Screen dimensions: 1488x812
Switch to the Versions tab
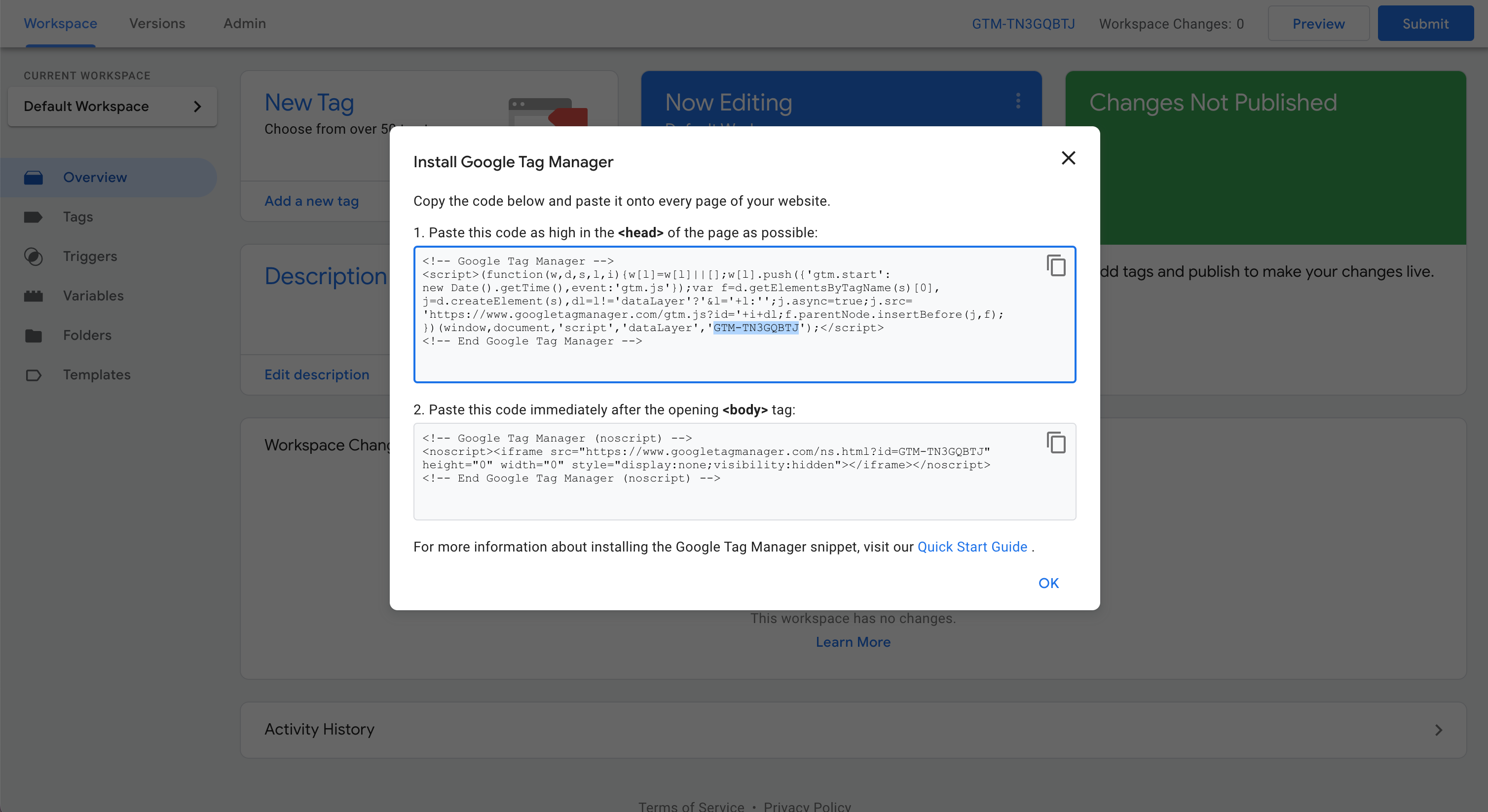coord(157,23)
